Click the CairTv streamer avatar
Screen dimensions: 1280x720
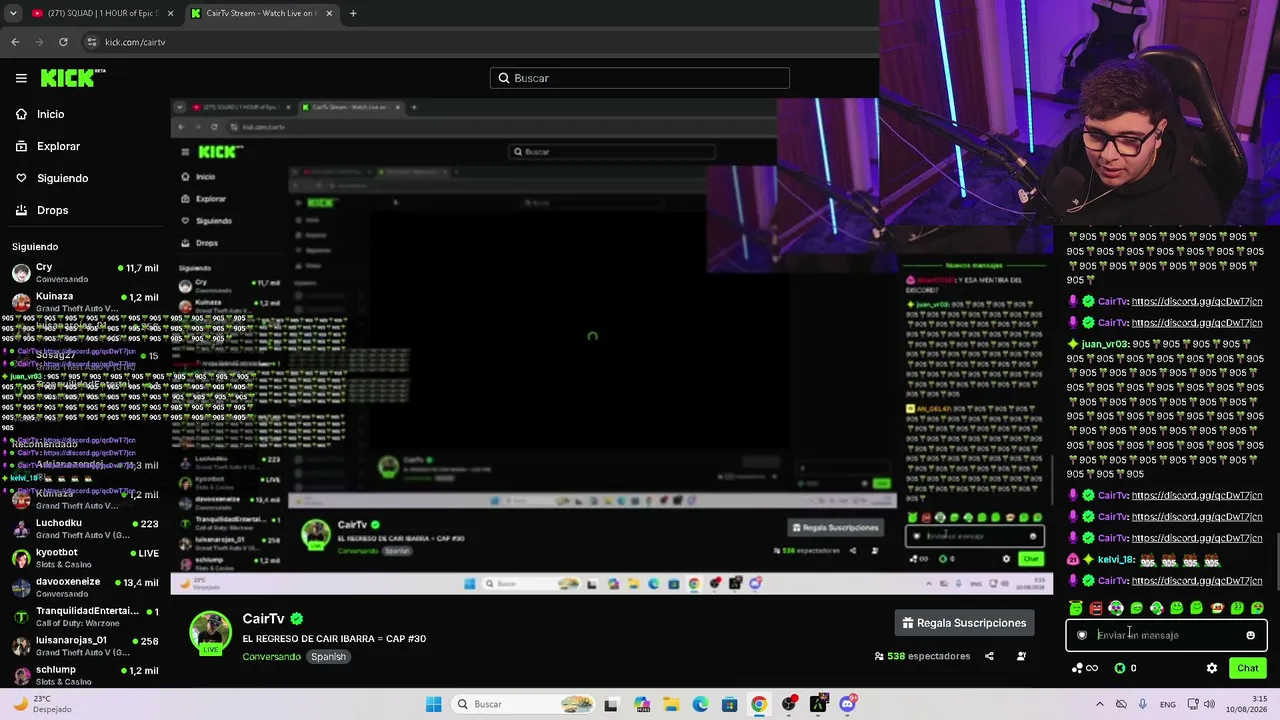tap(210, 634)
